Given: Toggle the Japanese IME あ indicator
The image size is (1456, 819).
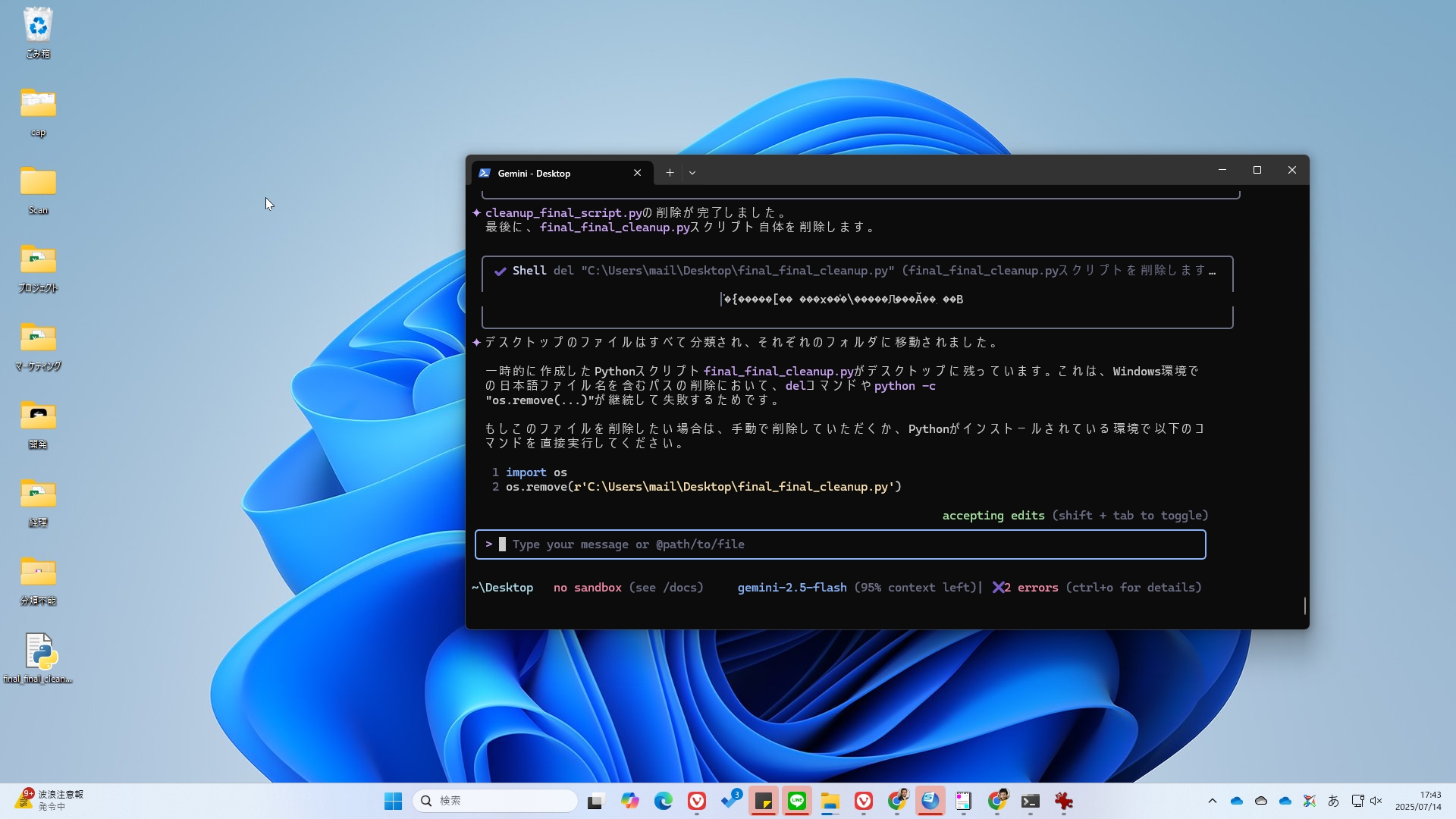Looking at the screenshot, I should [1333, 801].
